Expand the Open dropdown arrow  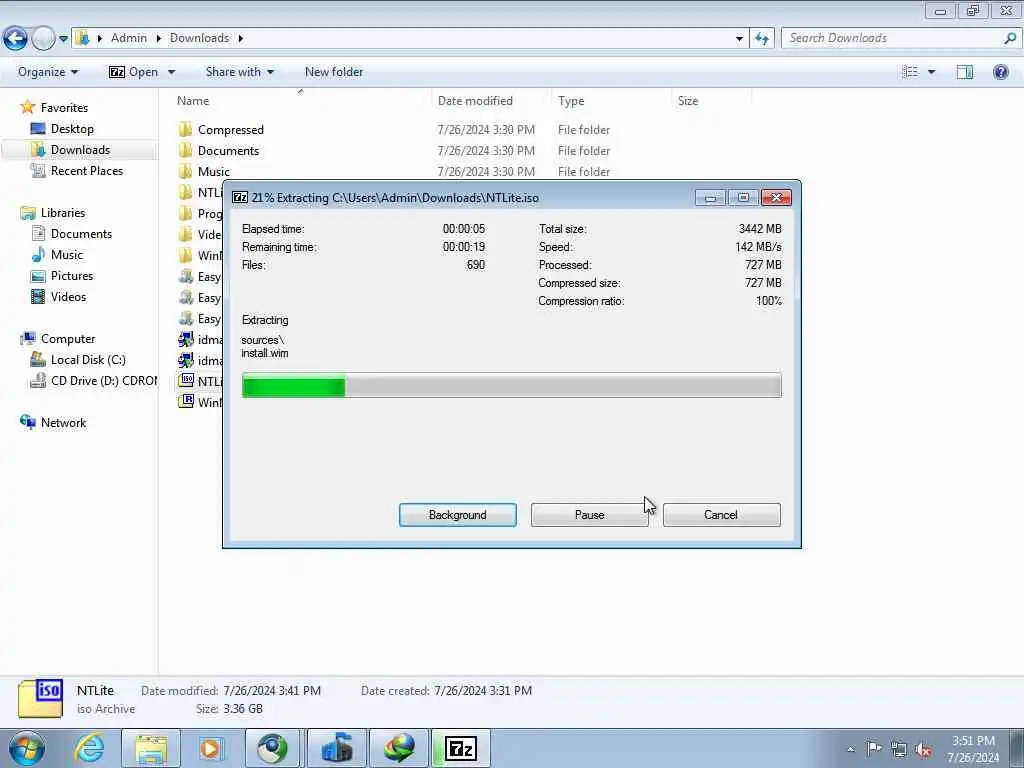tap(172, 72)
